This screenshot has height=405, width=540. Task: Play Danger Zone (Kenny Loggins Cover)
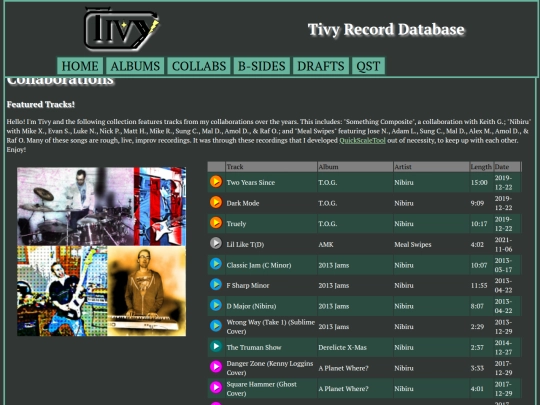coord(216,367)
